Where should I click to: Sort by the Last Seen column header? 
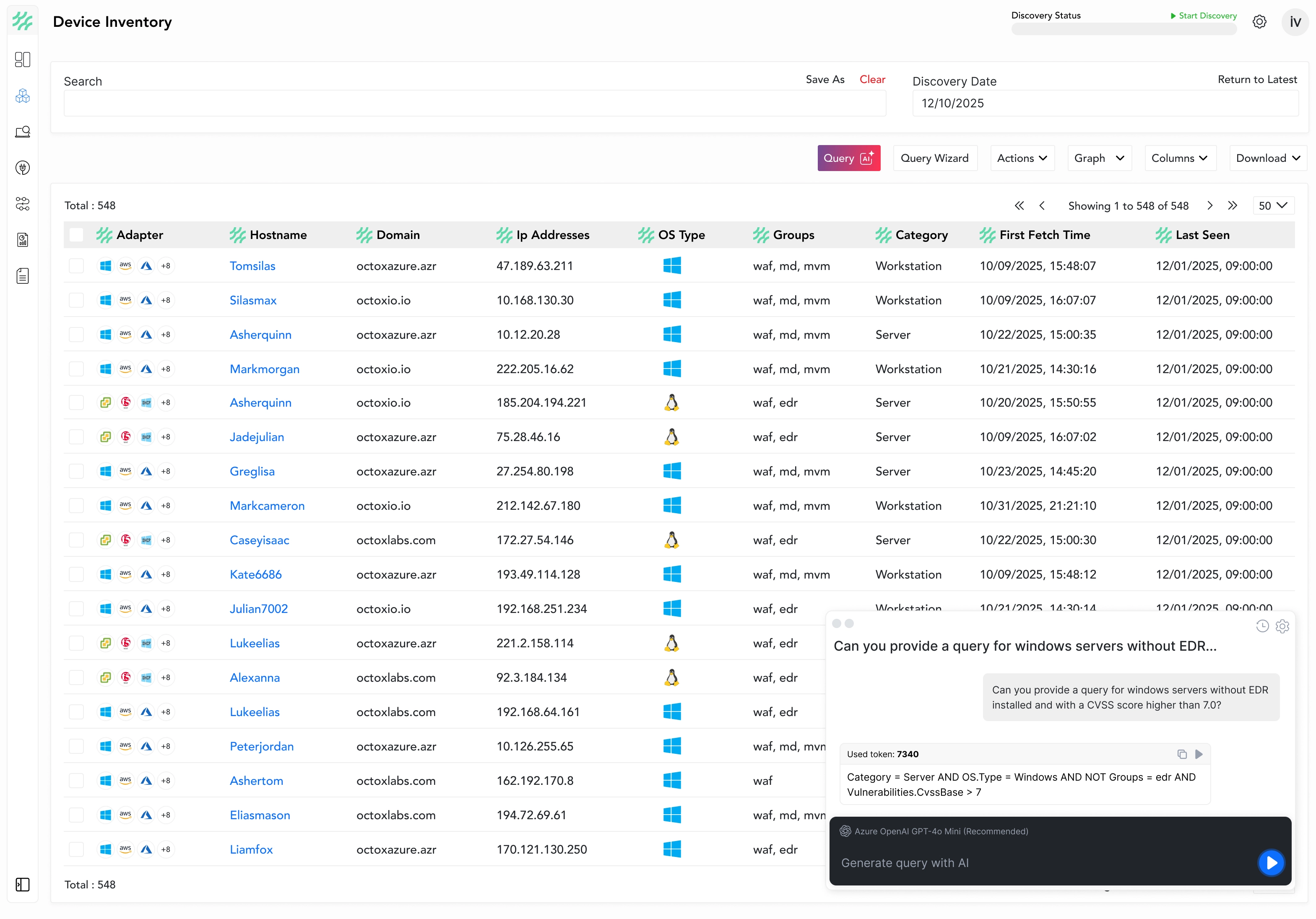click(1202, 235)
